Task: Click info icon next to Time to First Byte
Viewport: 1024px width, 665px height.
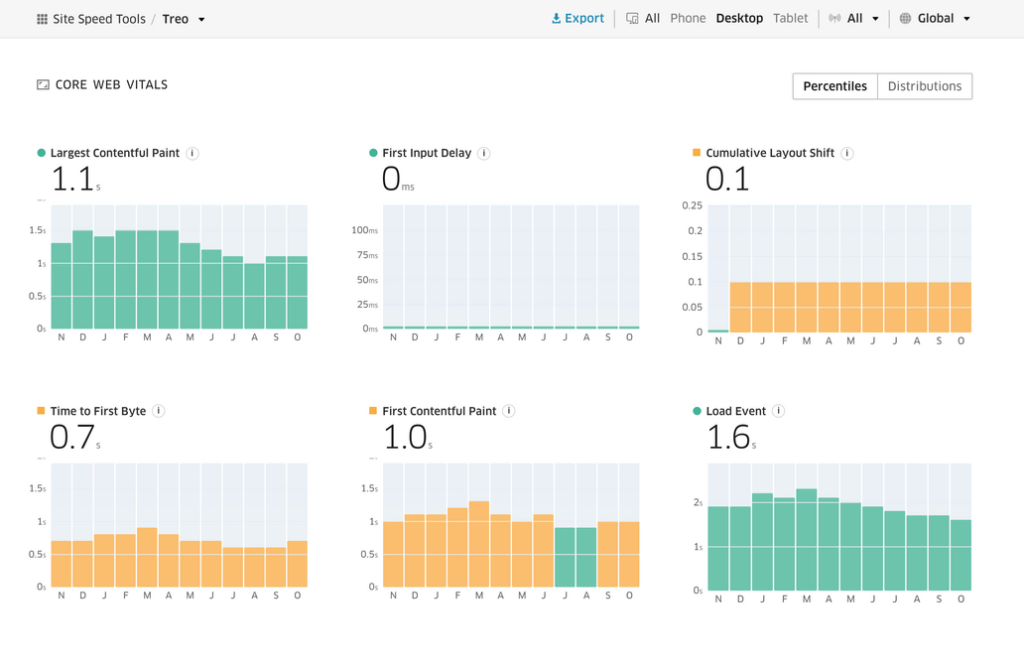Action: click(159, 411)
